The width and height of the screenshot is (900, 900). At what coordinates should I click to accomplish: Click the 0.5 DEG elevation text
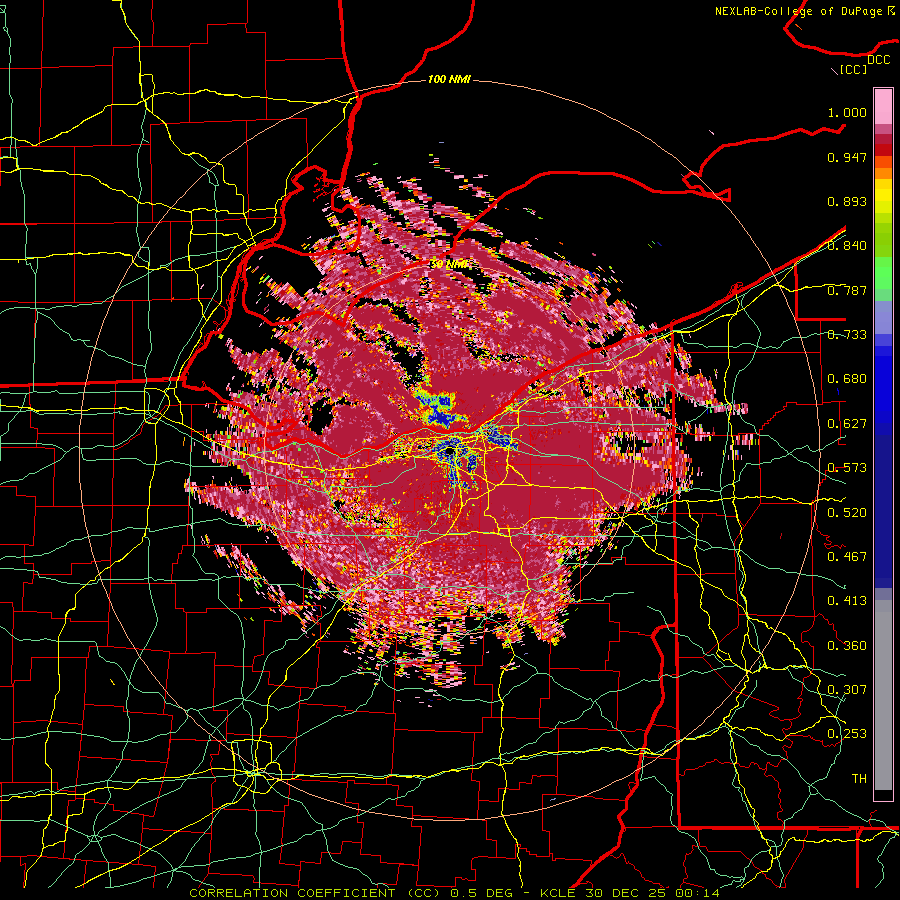(482, 893)
